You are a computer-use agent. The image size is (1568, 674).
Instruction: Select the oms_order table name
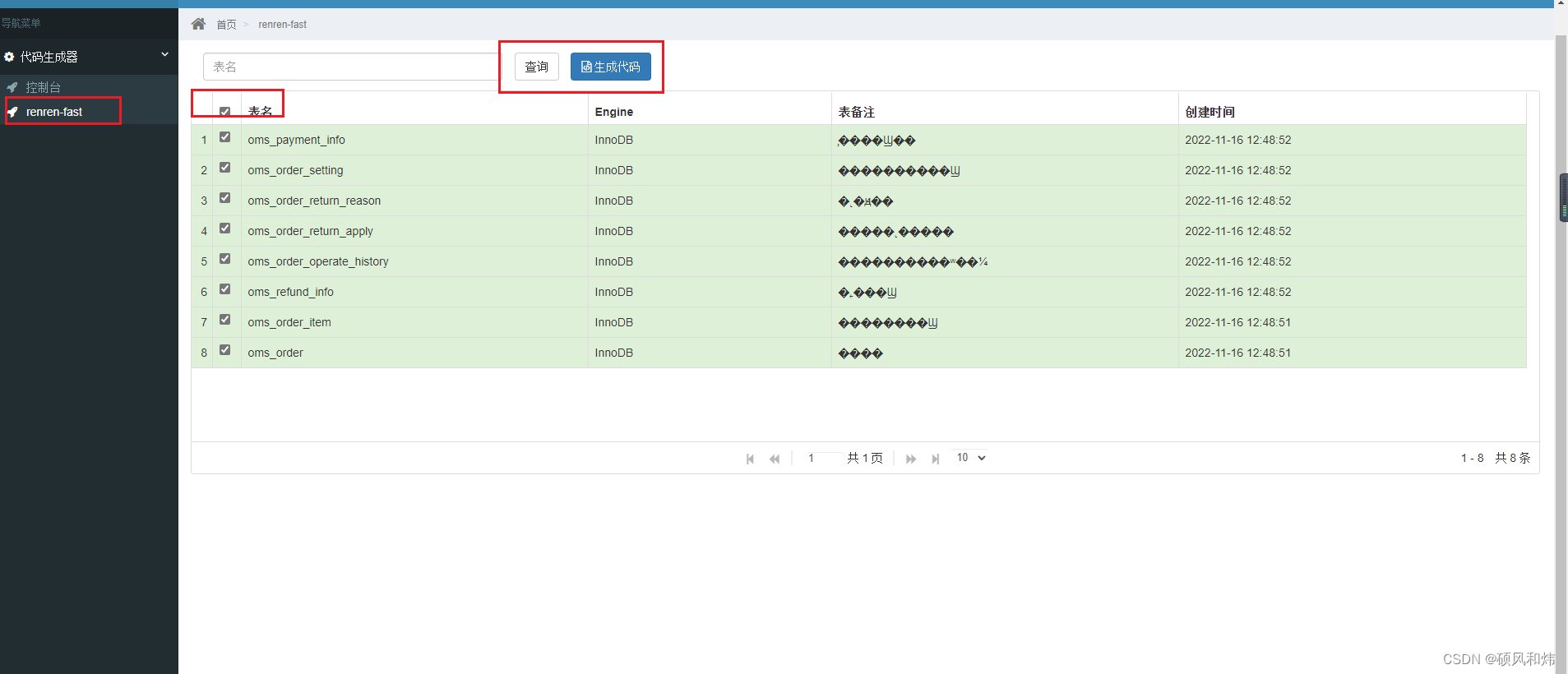tap(275, 353)
